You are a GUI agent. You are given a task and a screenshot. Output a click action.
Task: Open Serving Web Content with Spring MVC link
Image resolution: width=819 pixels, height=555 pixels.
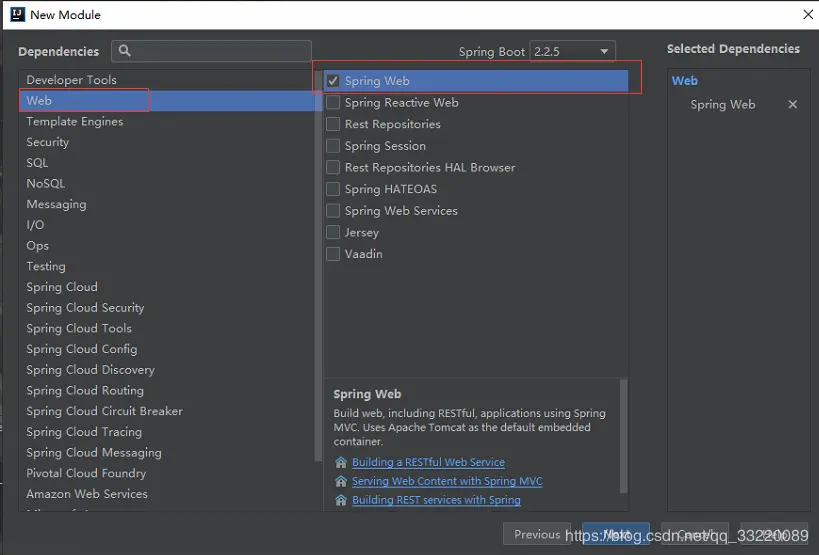[447, 481]
